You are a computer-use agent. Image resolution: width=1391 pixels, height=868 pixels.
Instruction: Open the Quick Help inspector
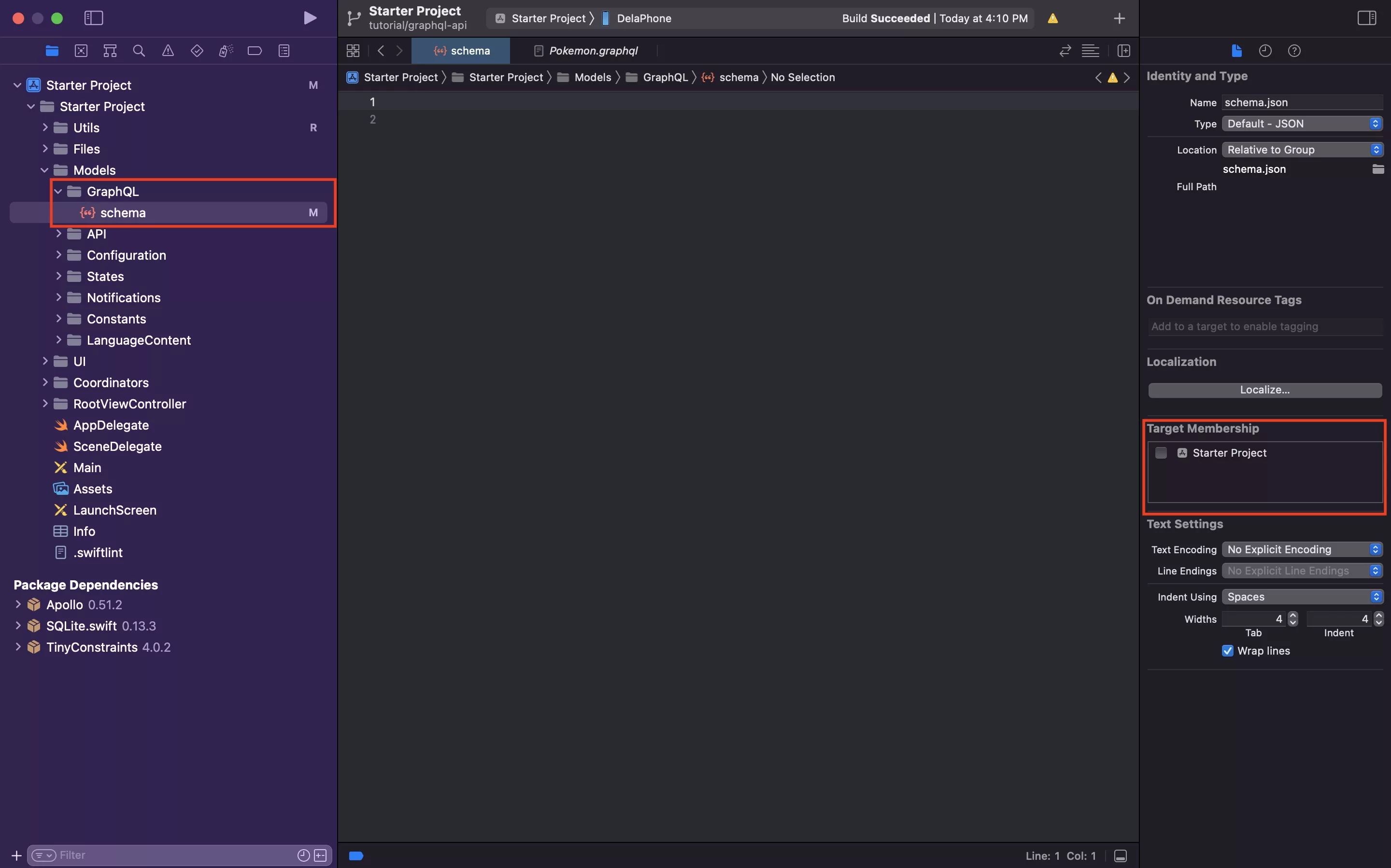pos(1294,51)
